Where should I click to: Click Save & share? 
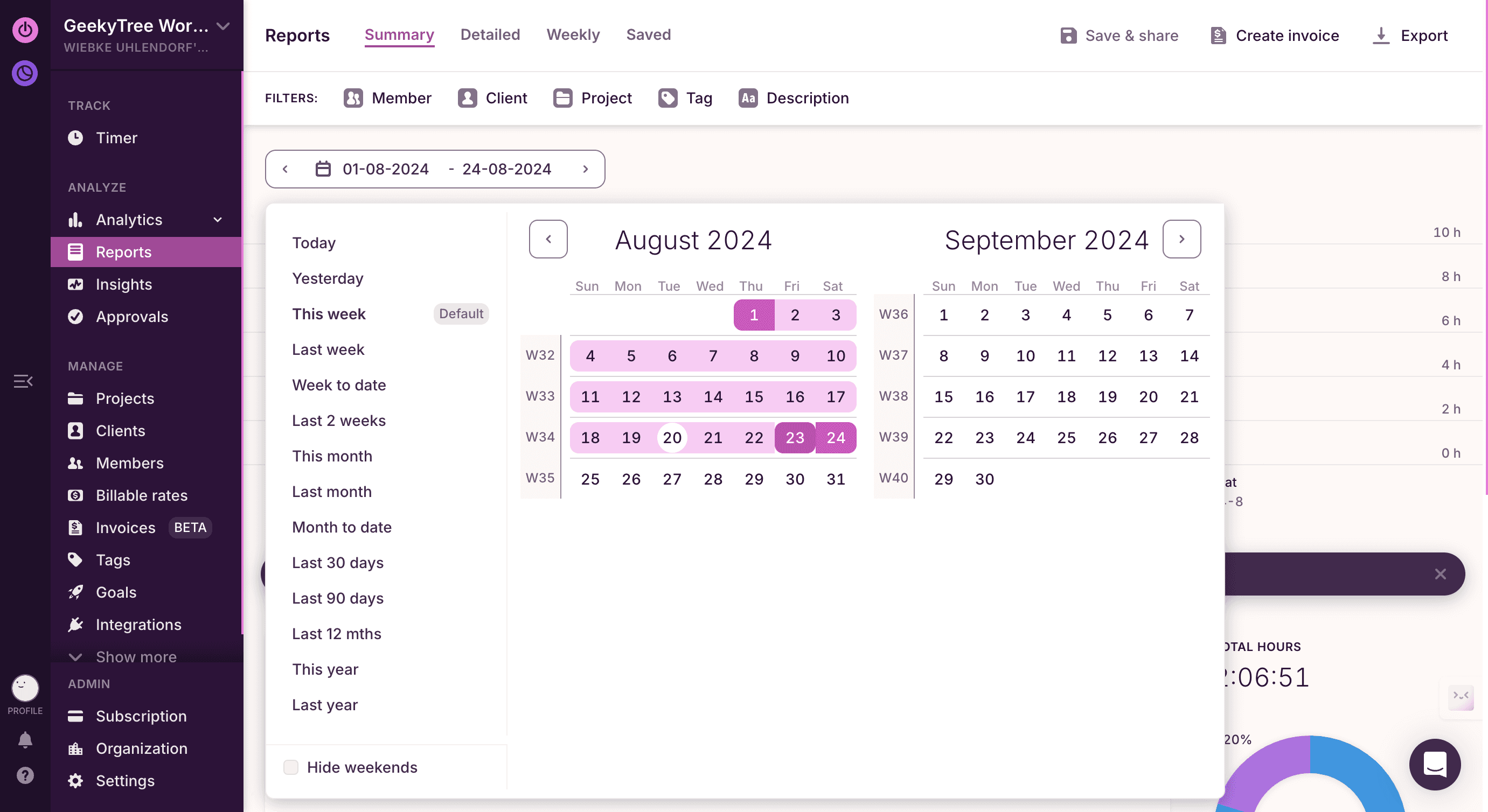(1119, 35)
